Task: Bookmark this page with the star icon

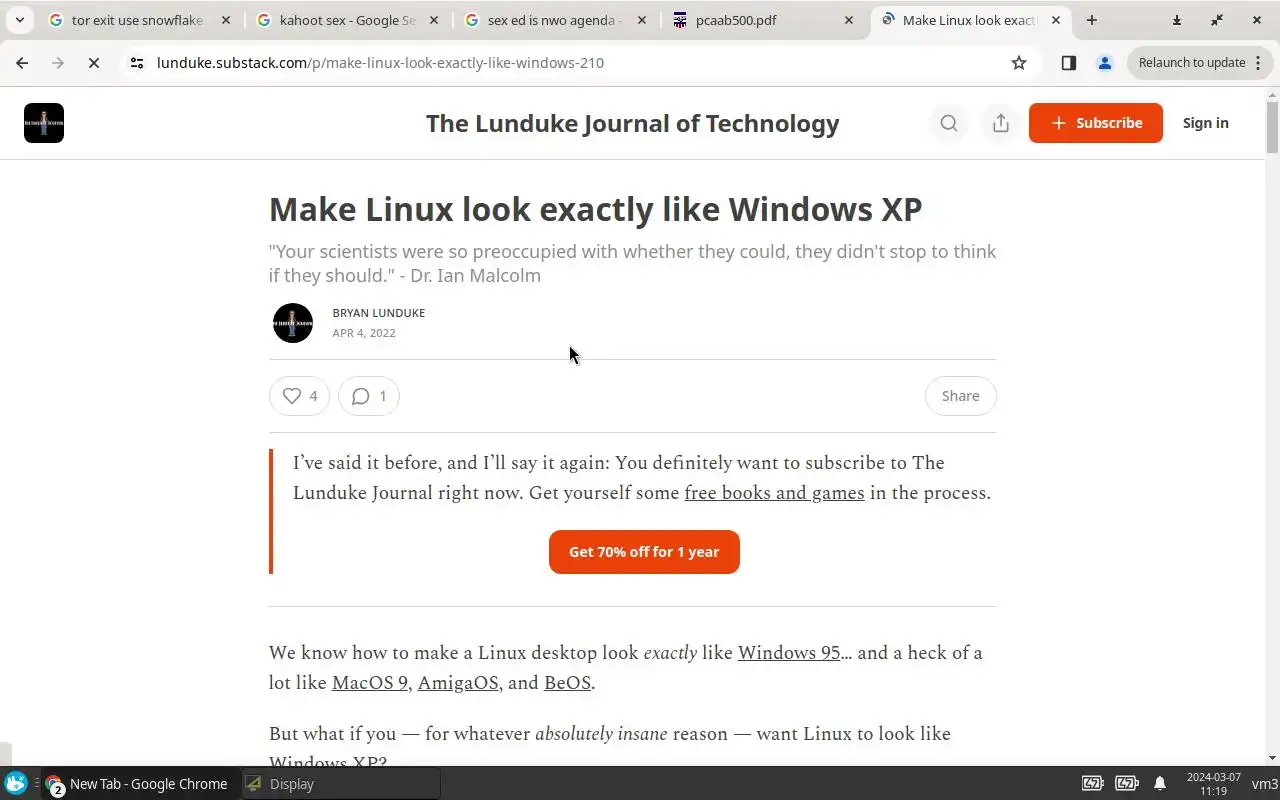Action: coord(1019,63)
